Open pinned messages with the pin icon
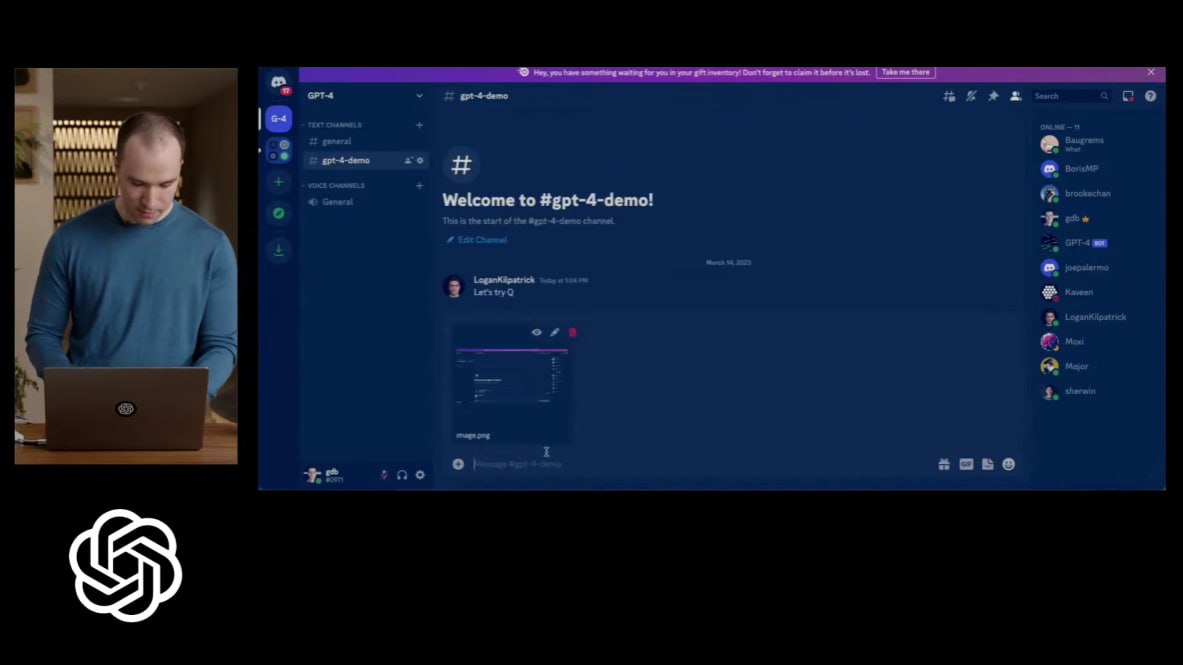This screenshot has width=1183, height=665. [993, 96]
